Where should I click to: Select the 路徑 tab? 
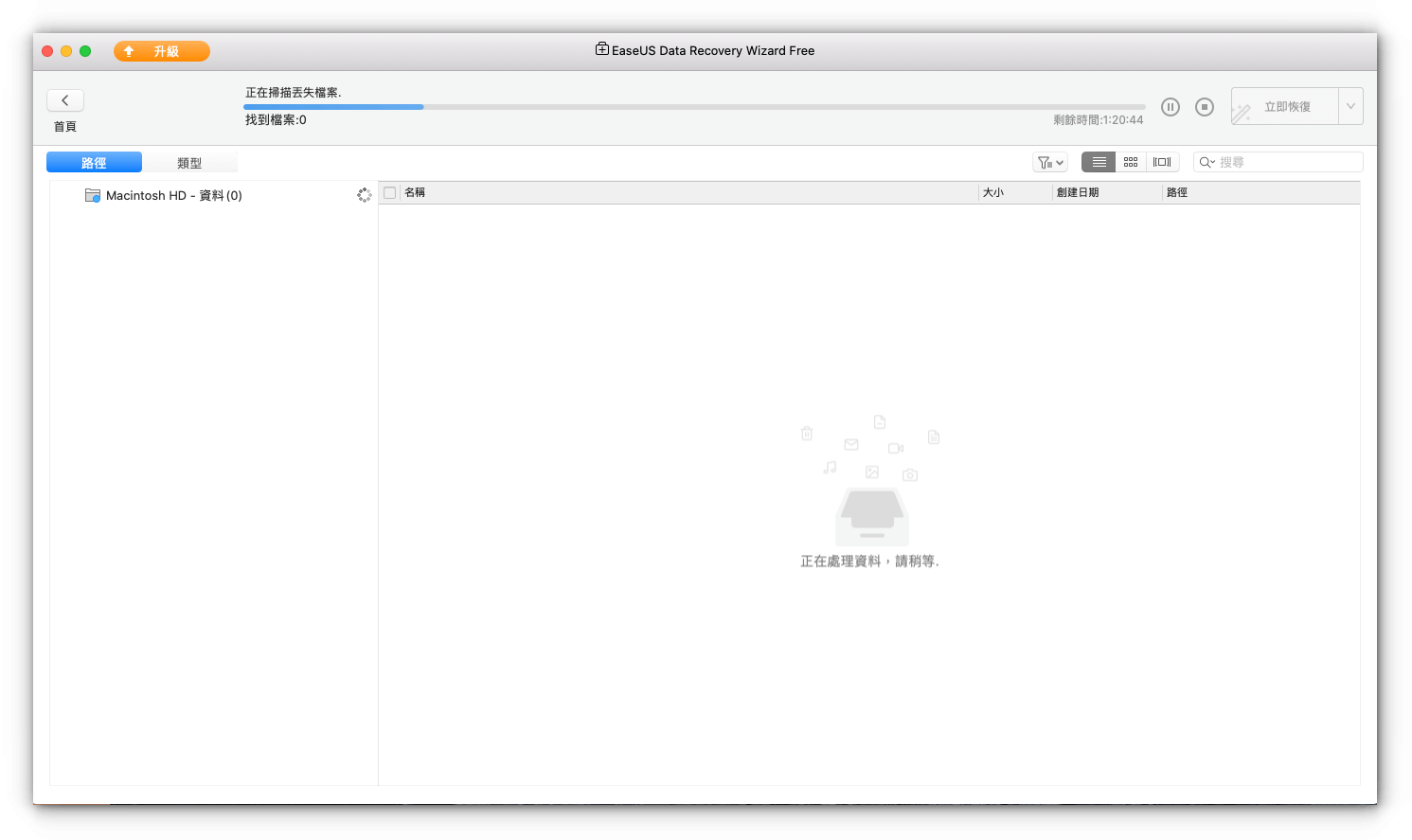click(x=94, y=163)
